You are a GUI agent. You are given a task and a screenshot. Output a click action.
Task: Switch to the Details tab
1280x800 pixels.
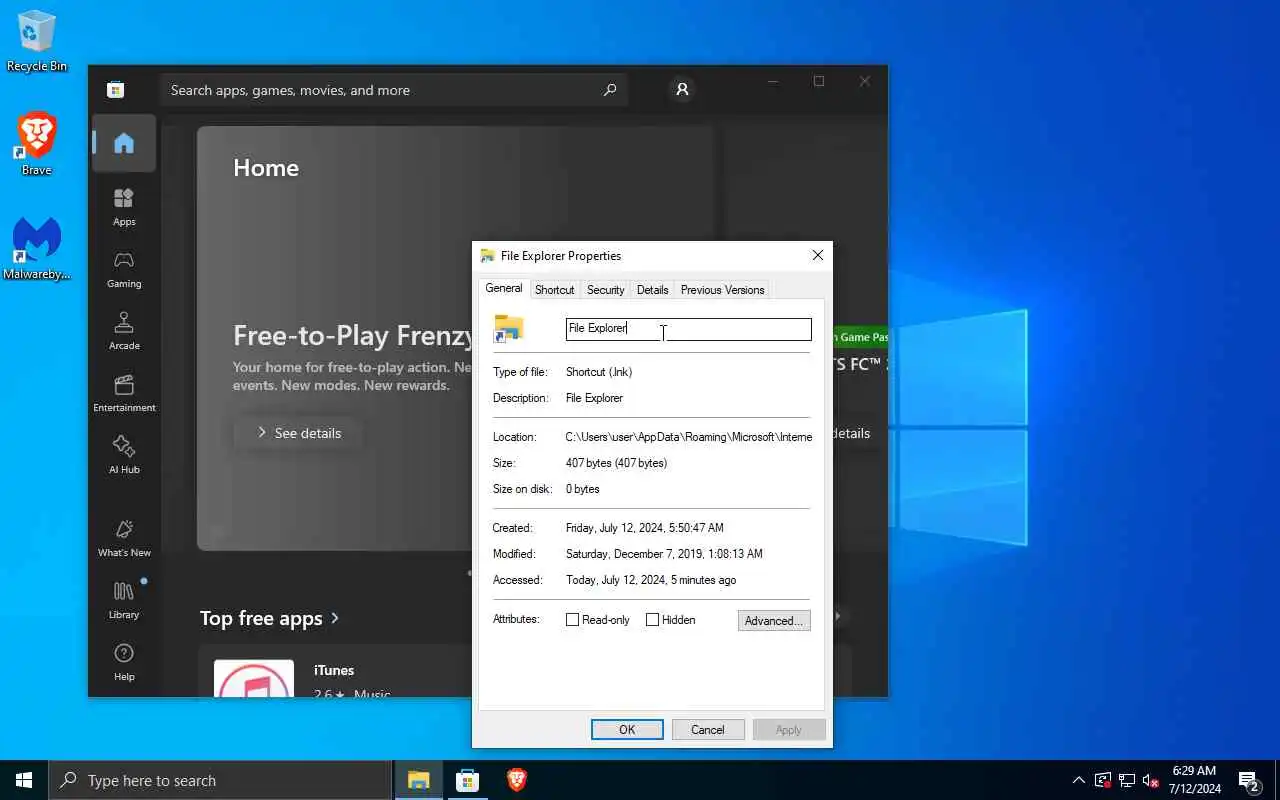(653, 290)
